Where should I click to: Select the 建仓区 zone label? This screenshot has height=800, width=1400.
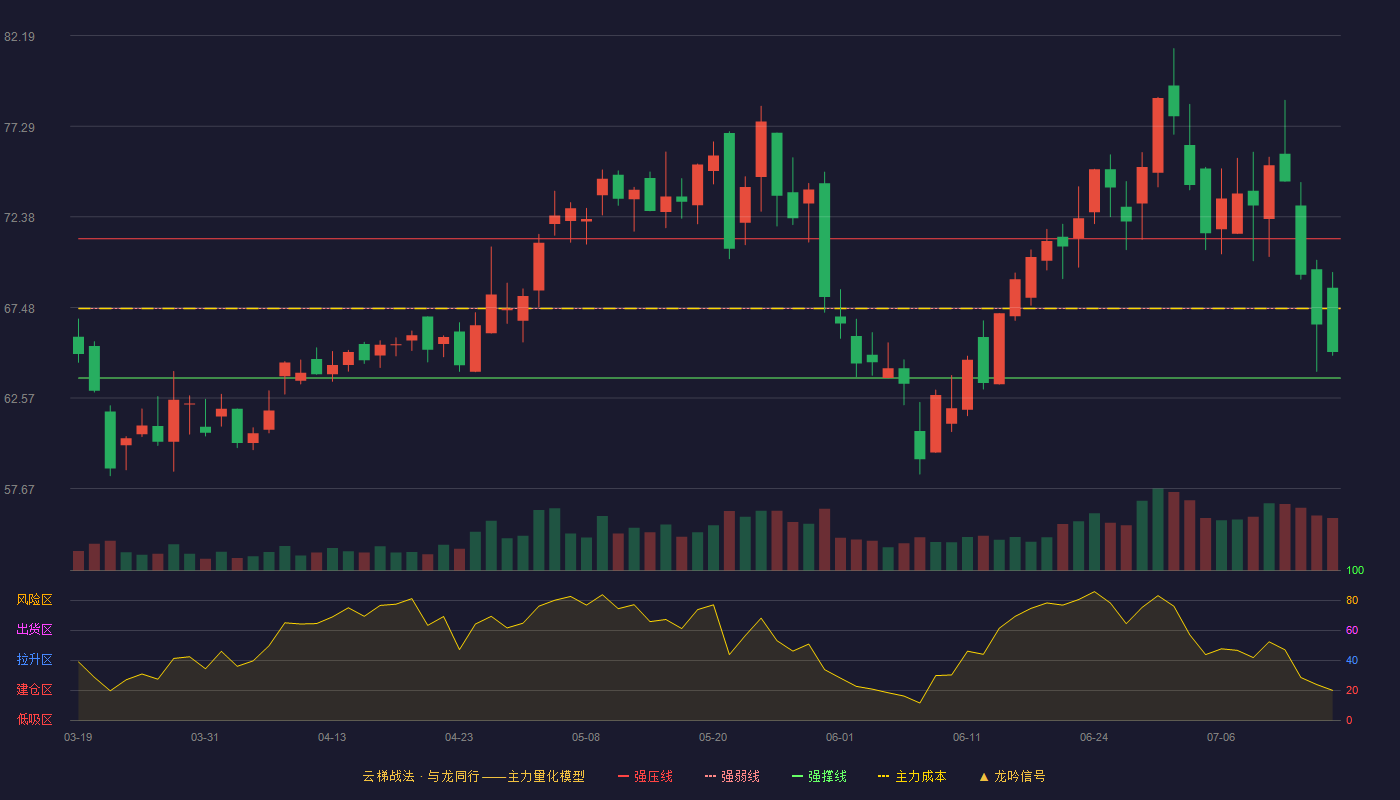[x=34, y=690]
